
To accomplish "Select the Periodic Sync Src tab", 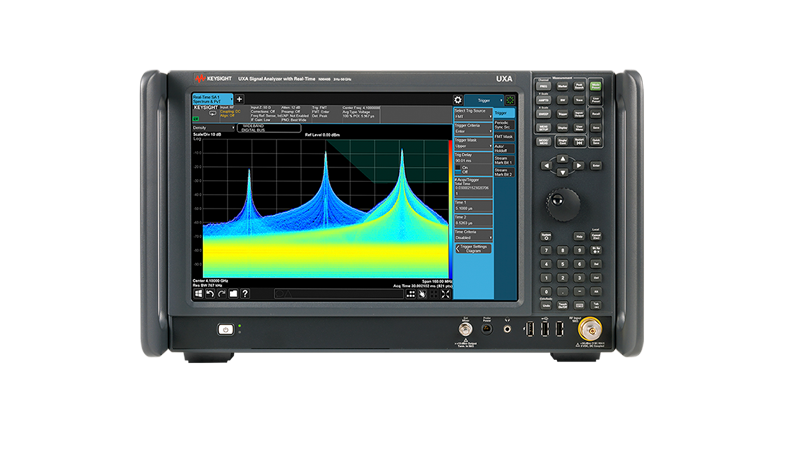I will coord(504,124).
